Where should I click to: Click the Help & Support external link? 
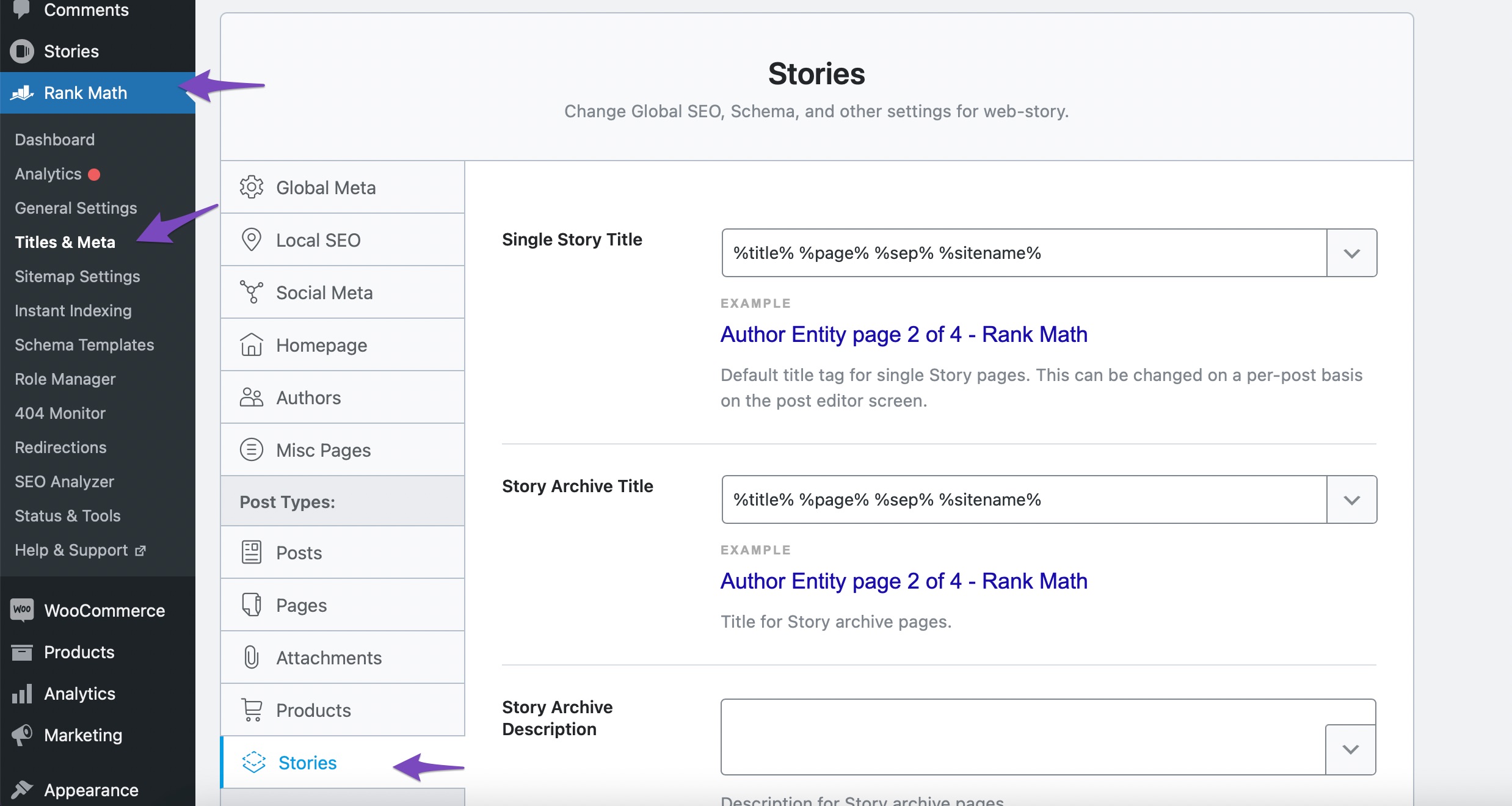pyautogui.click(x=78, y=549)
